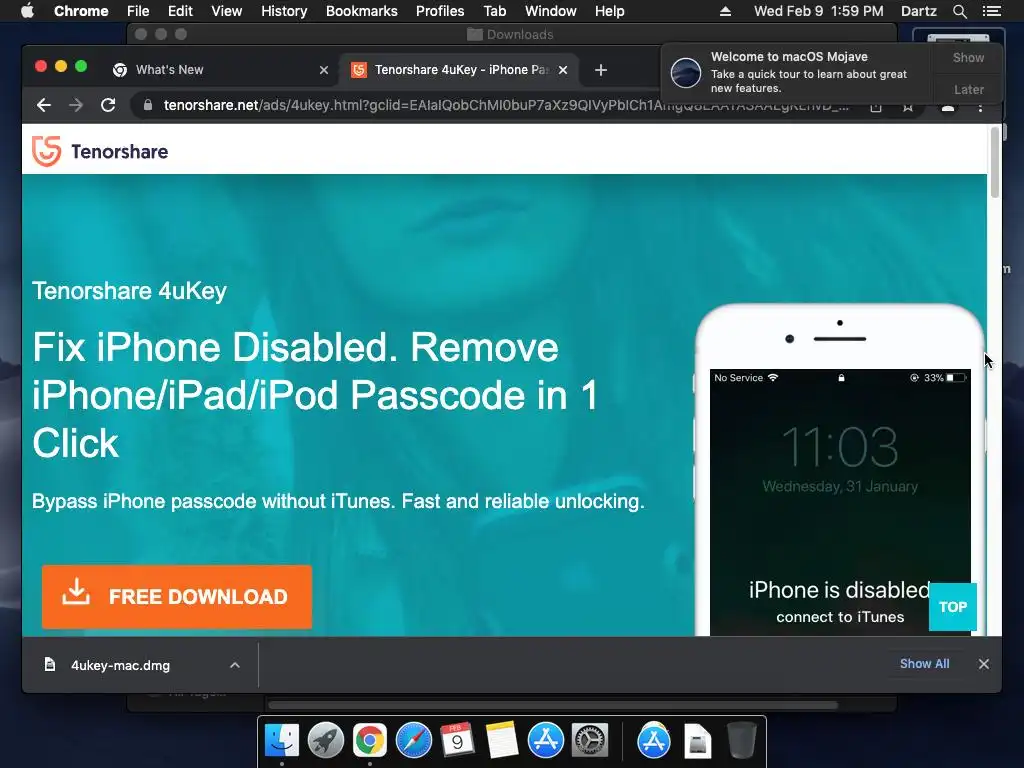
Task: Open the first App Store Dock icon
Action: point(545,741)
